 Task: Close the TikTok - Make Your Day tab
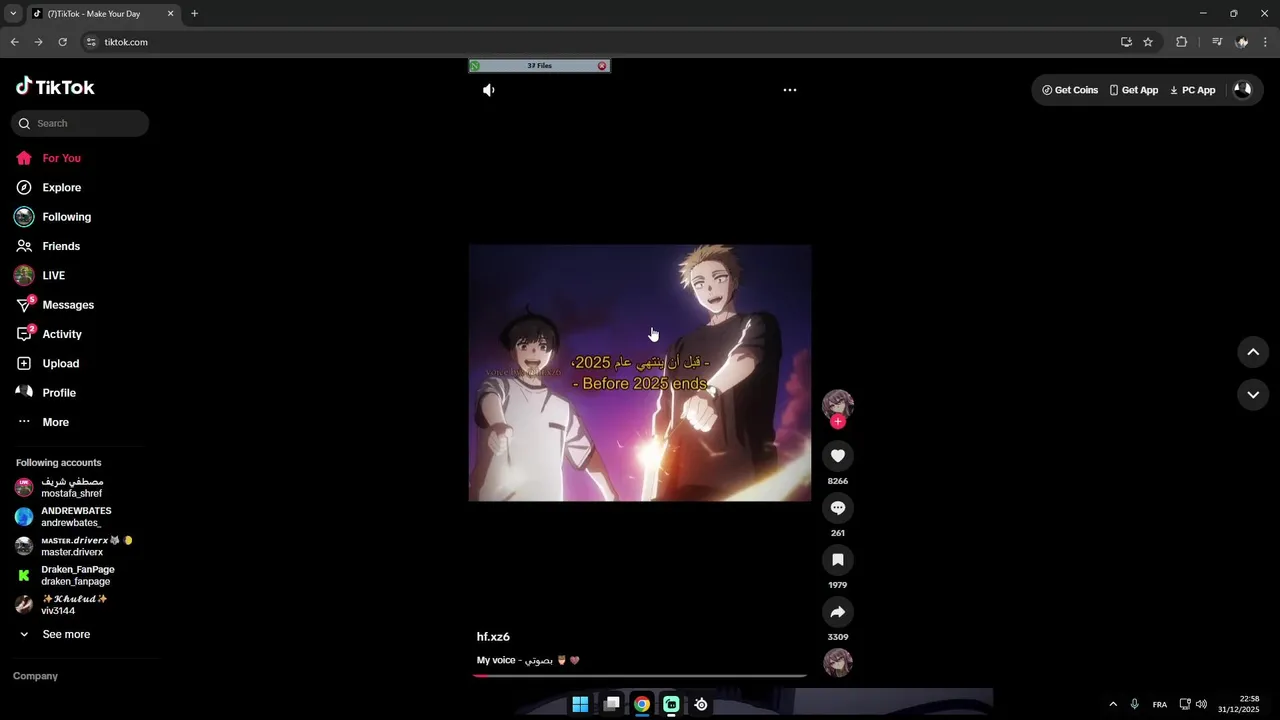(170, 14)
